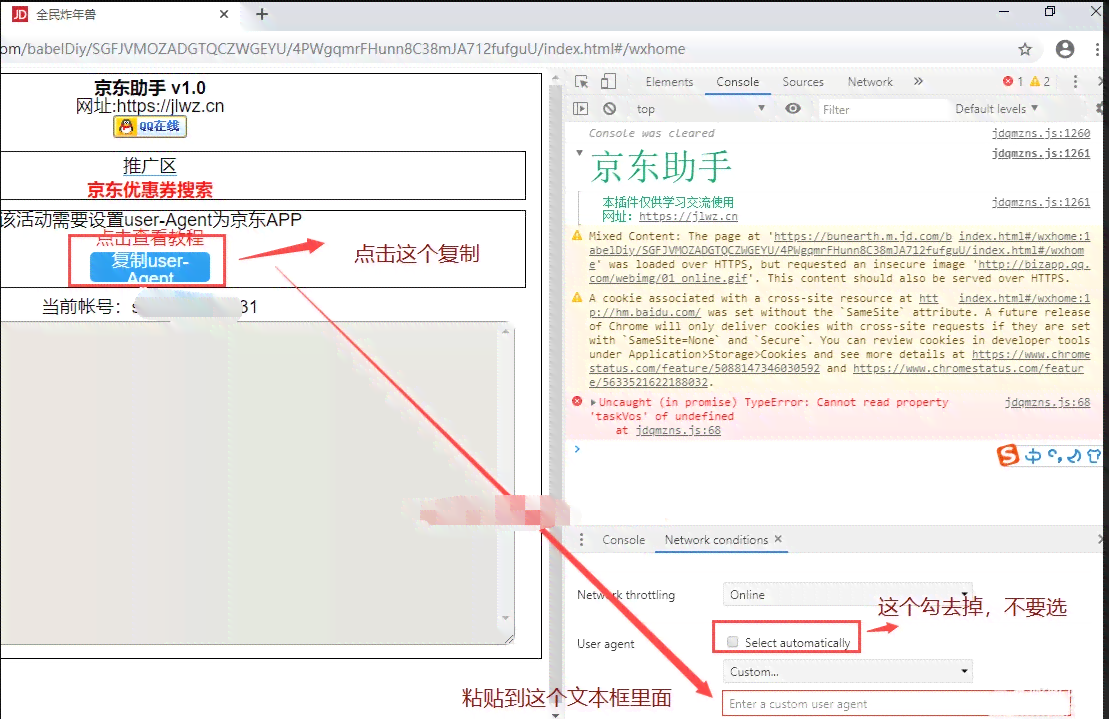
Task: Click the 当前帐号 label text
Action: 82,307
